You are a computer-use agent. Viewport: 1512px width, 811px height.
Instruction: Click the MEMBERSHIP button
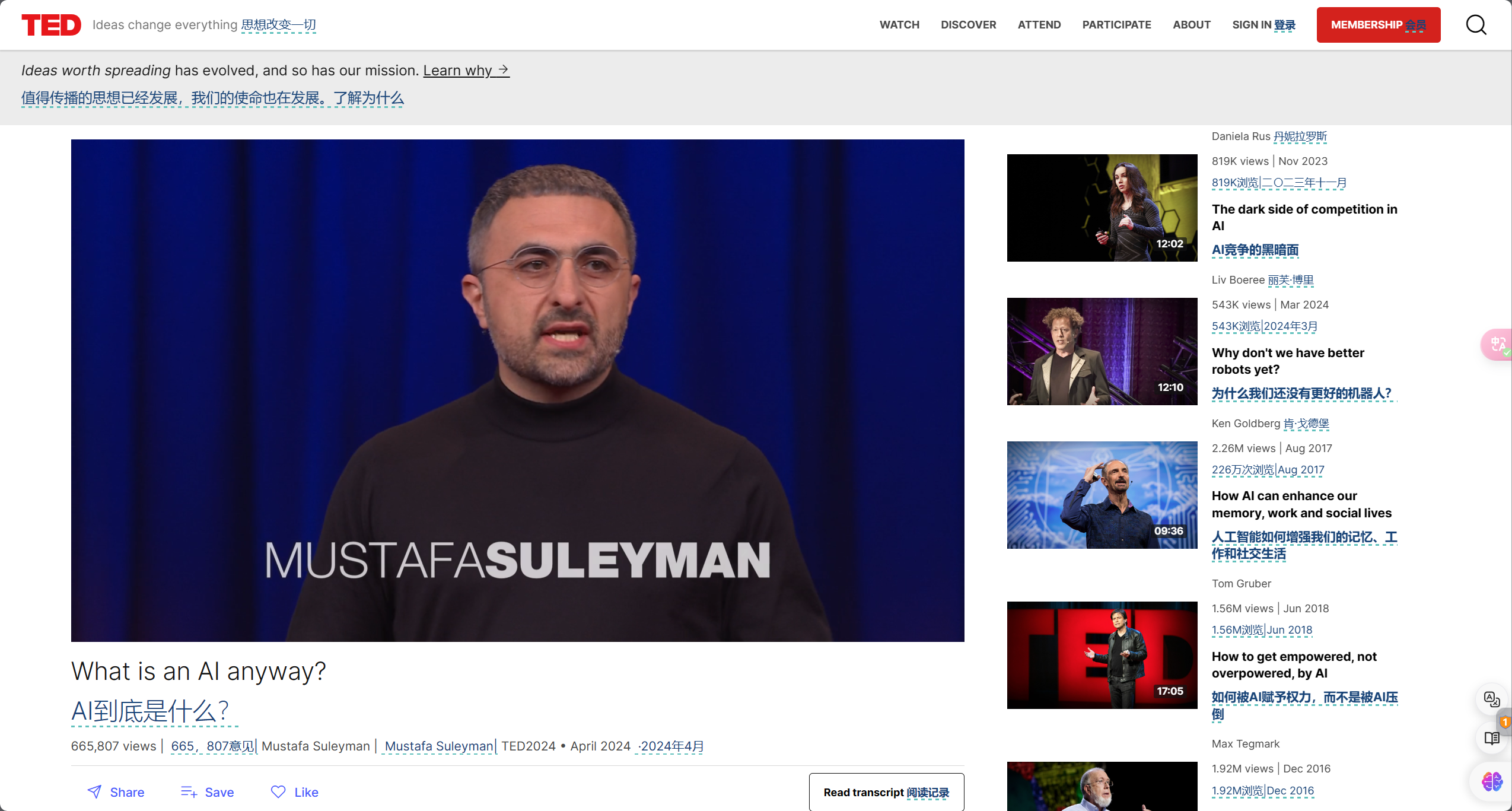tap(1378, 25)
